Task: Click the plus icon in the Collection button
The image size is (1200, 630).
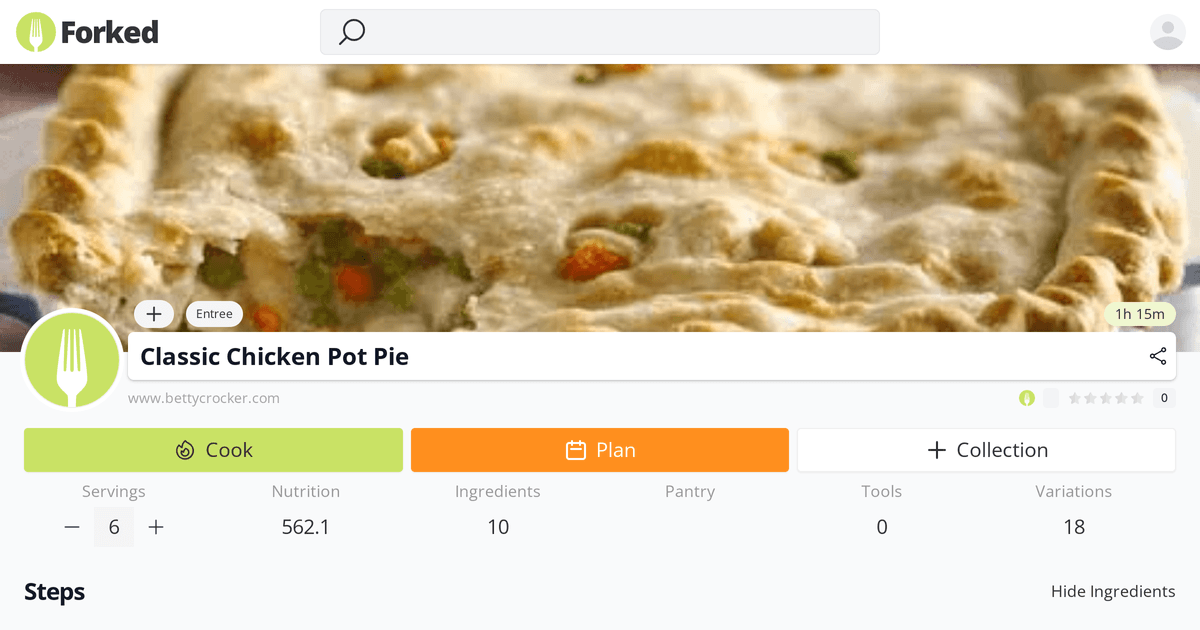Action: [936, 450]
